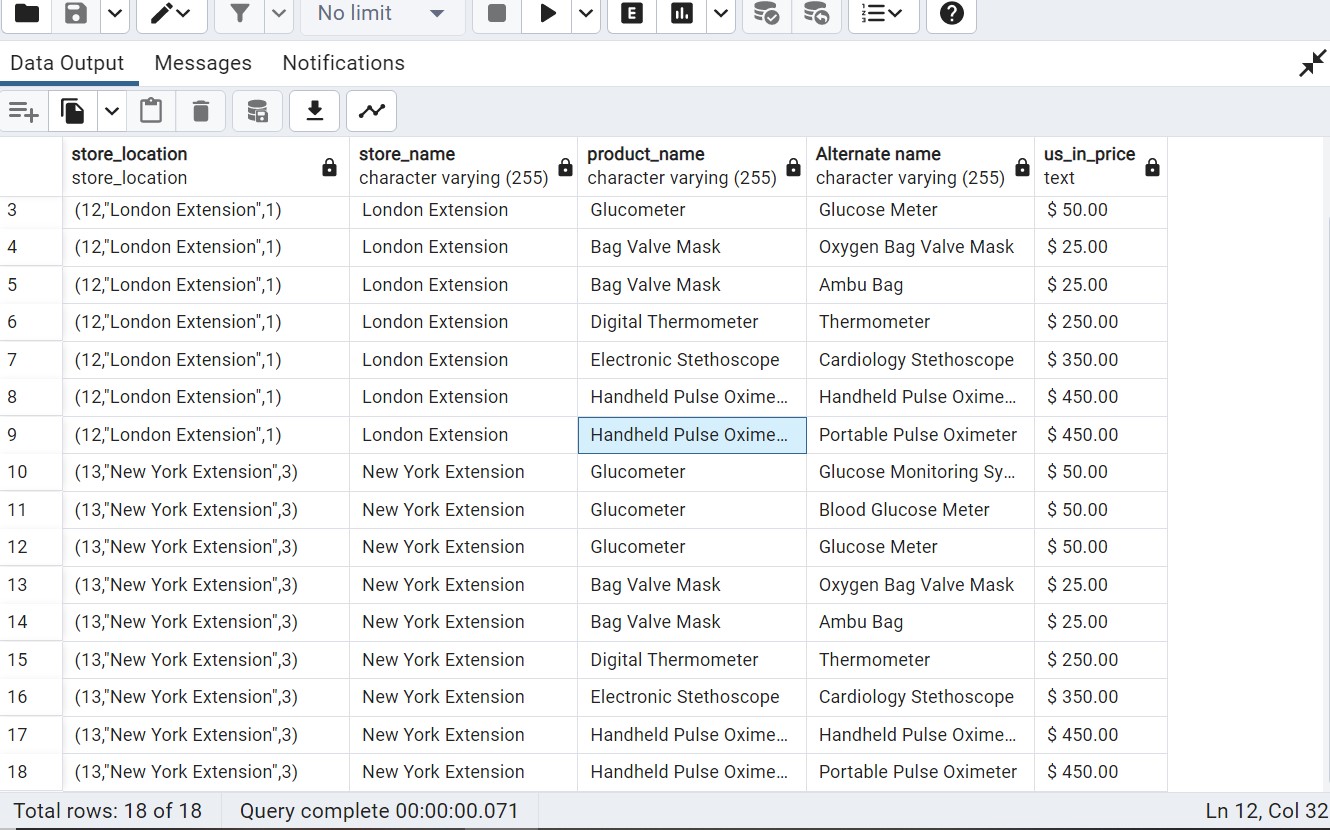This screenshot has width=1330, height=830.
Task: Save the current query
Action: click(x=76, y=14)
